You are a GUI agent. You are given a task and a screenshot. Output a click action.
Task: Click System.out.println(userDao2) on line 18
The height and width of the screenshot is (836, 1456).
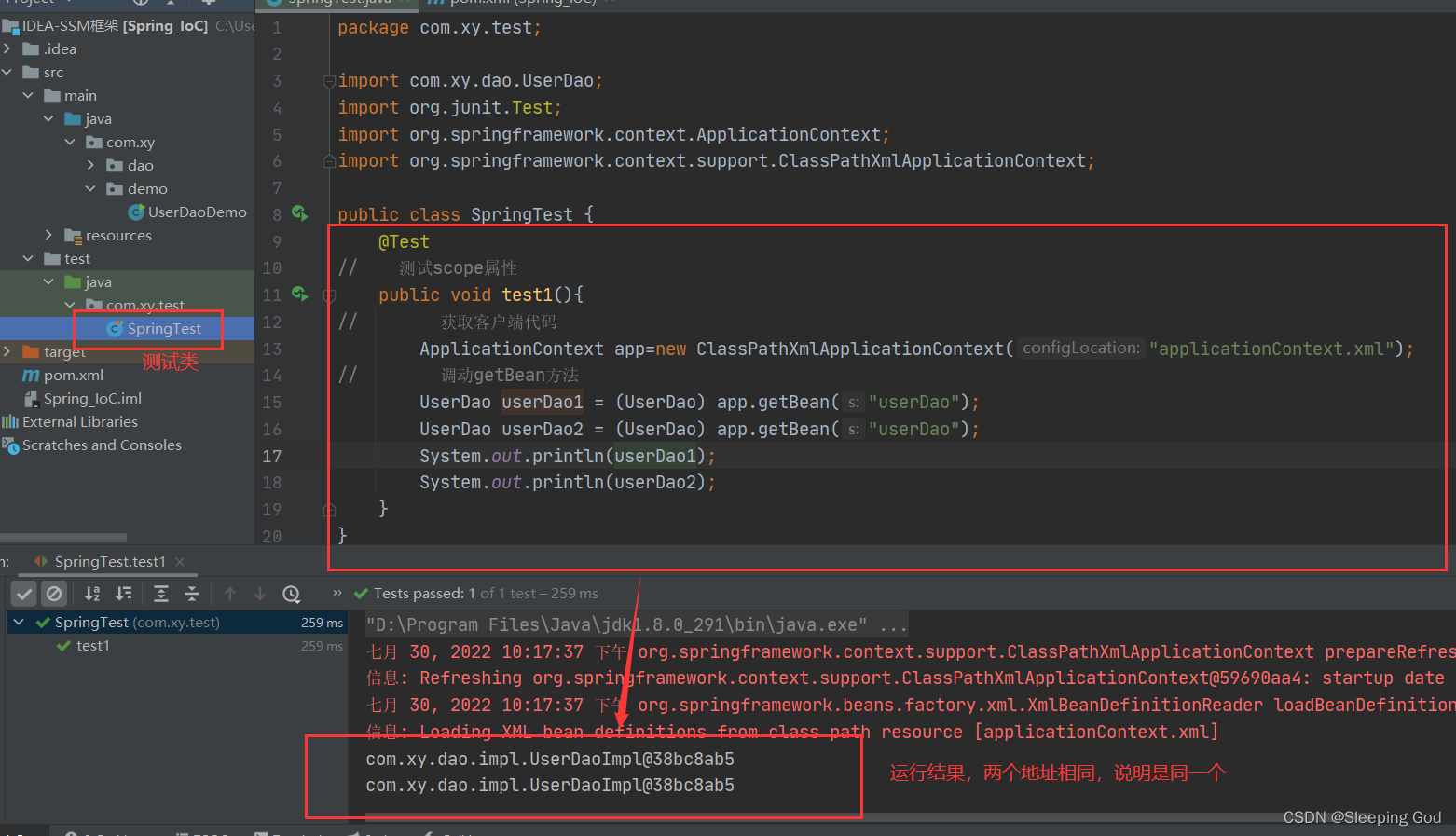click(568, 482)
